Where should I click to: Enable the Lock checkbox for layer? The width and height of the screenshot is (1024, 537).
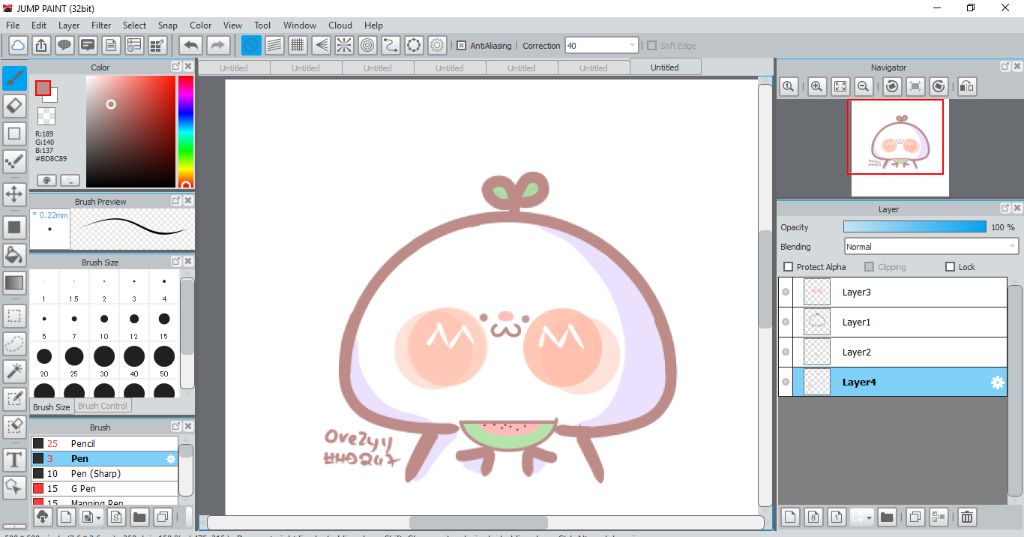pyautogui.click(x=950, y=267)
